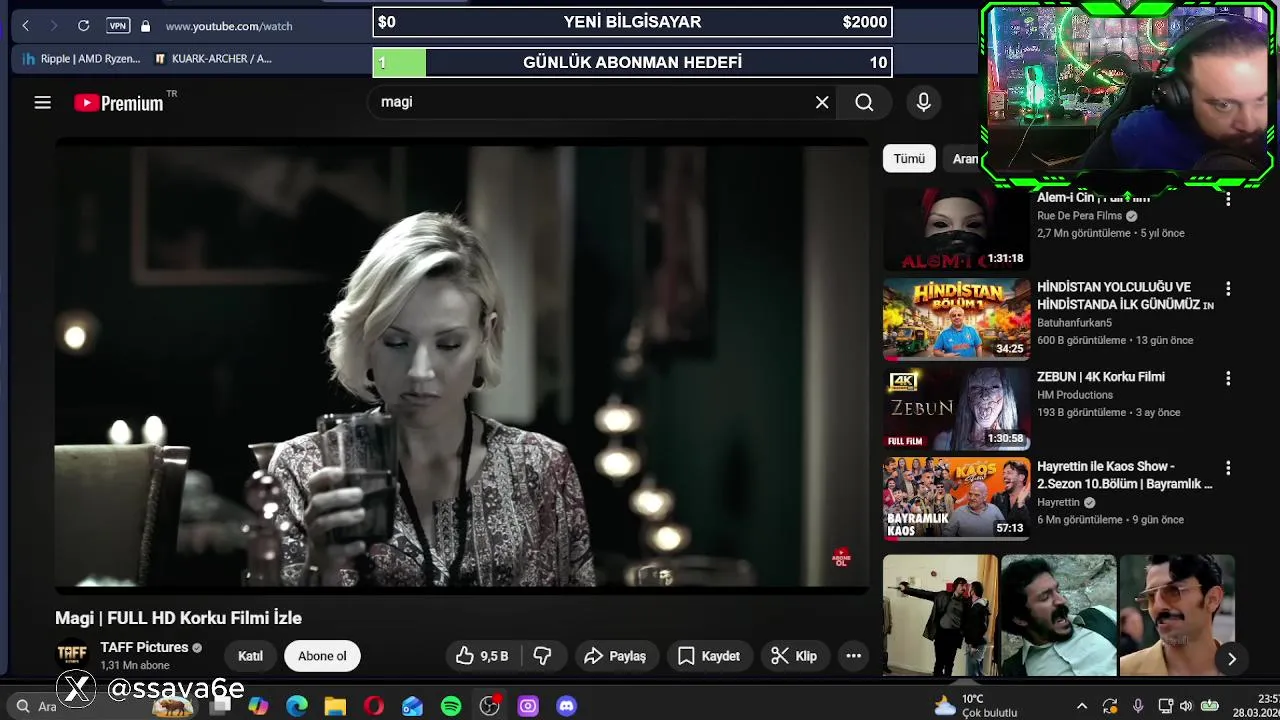Click the Rue De Pera Films channel name
Image resolution: width=1280 pixels, height=720 pixels.
point(1079,216)
